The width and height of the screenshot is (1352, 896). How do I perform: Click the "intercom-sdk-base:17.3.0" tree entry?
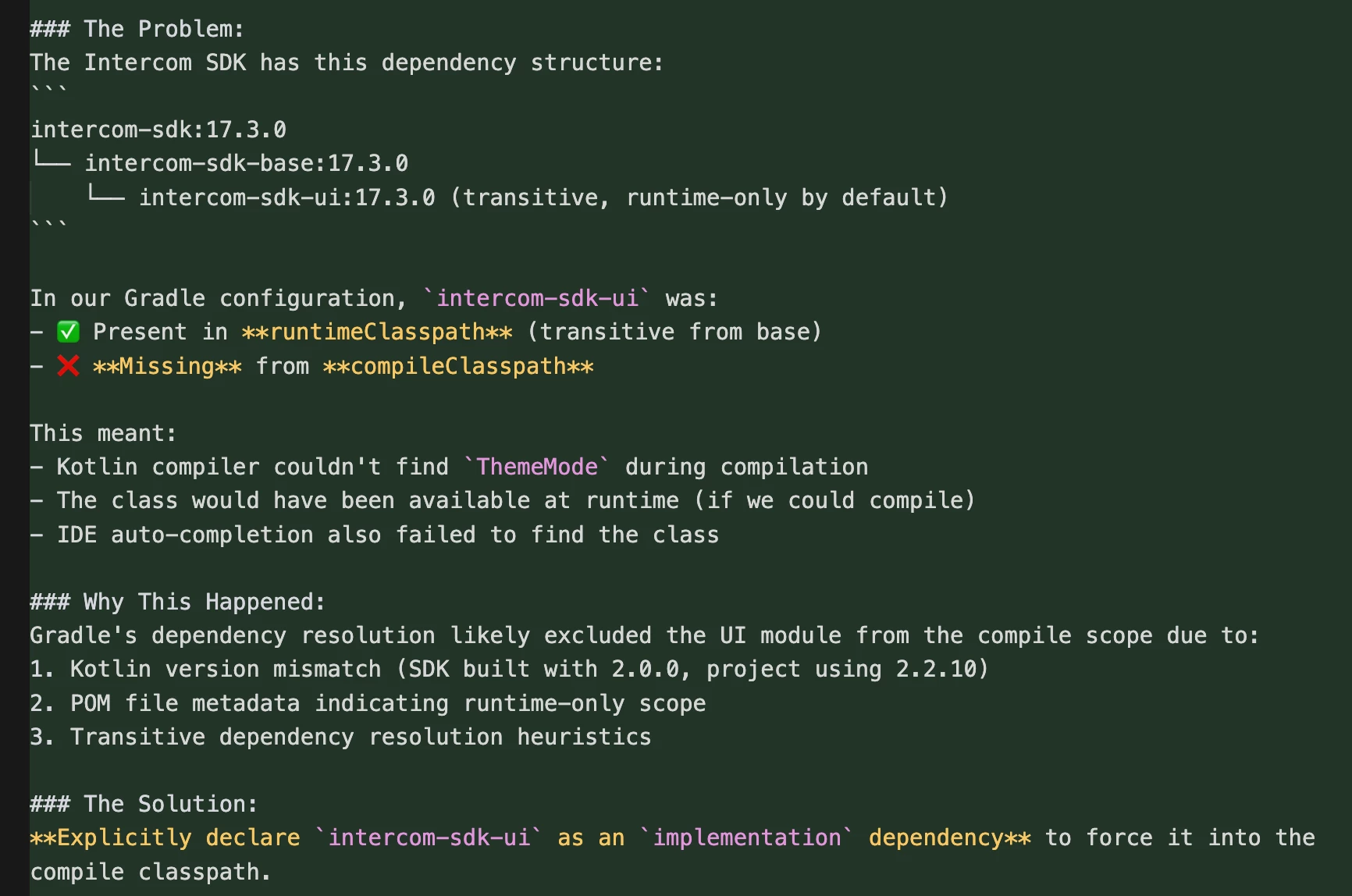[246, 163]
